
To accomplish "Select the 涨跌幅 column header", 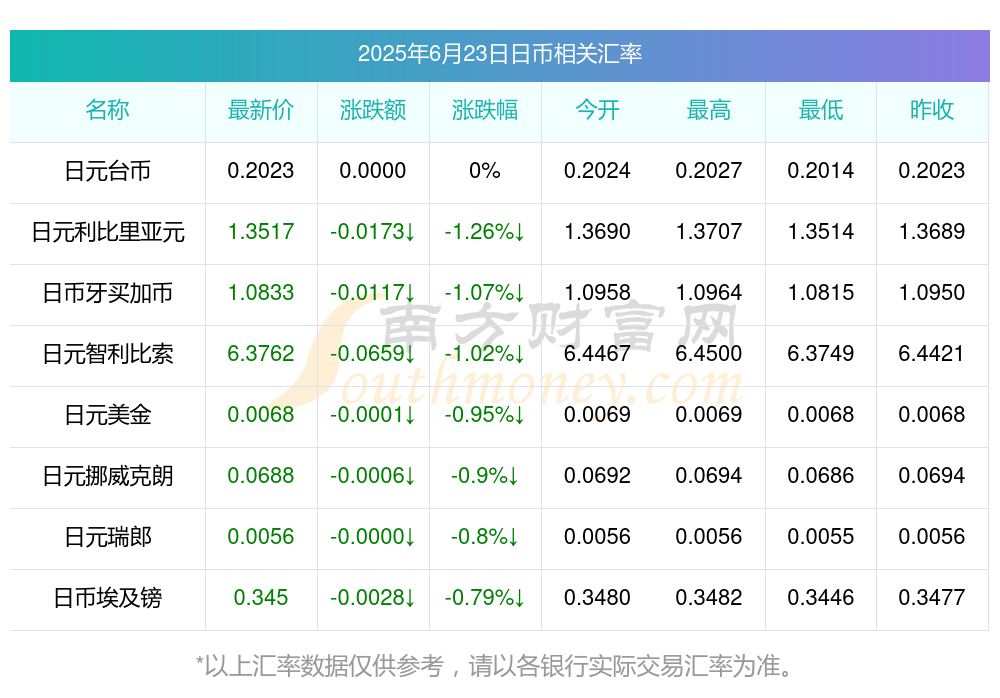I will pos(485,110).
